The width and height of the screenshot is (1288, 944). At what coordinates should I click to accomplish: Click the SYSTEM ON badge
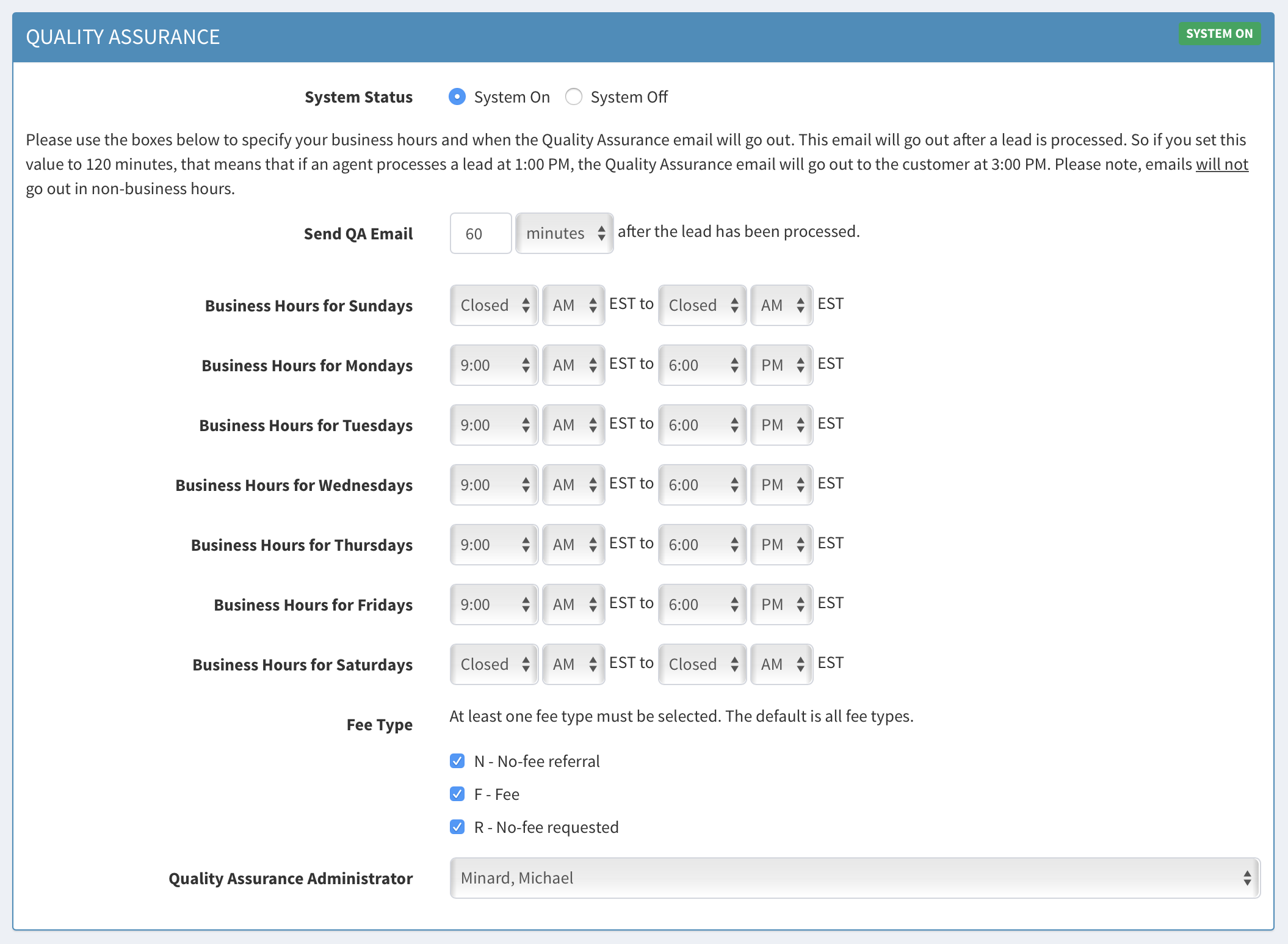pyautogui.click(x=1219, y=34)
